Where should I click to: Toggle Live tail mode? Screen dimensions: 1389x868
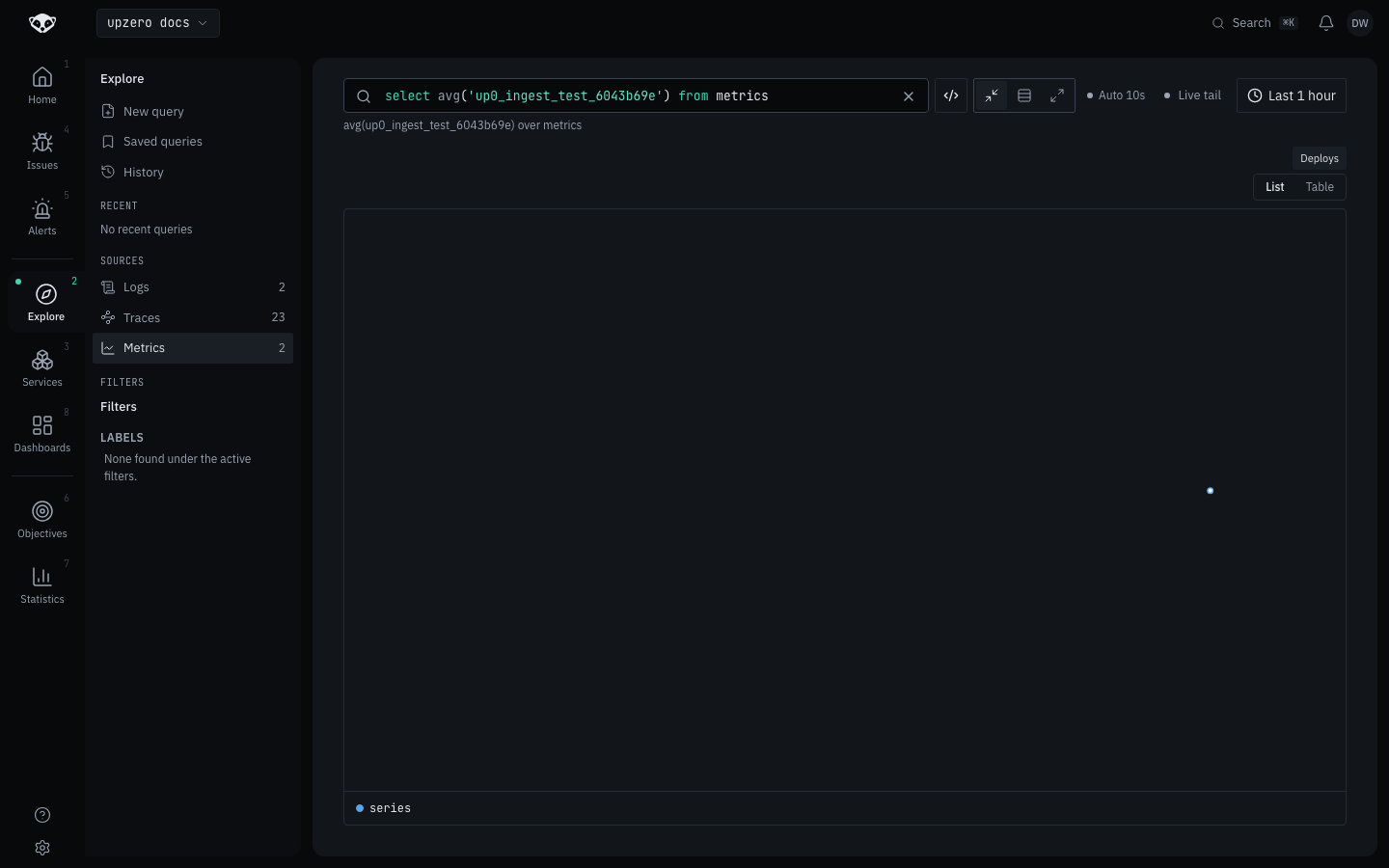point(1193,95)
